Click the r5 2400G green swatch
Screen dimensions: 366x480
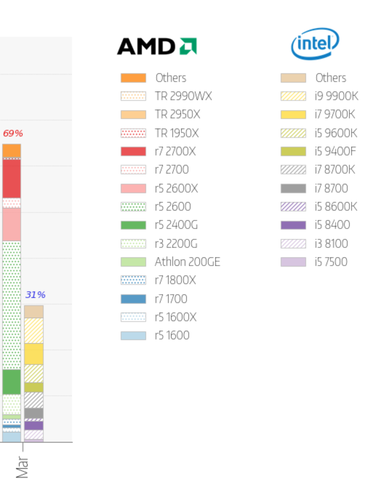coord(133,225)
